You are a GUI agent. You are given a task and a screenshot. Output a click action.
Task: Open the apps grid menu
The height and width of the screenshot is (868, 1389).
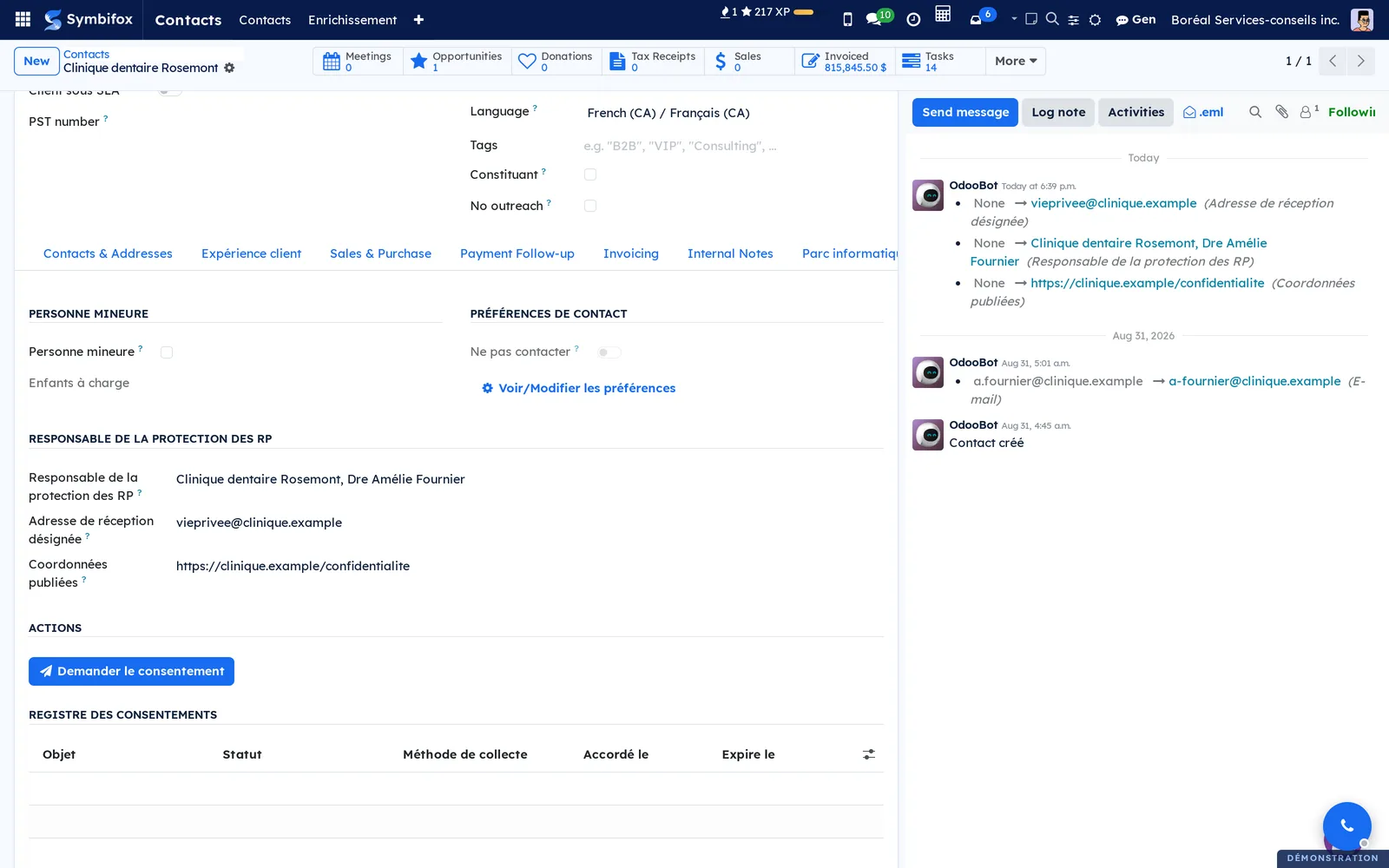(x=23, y=19)
